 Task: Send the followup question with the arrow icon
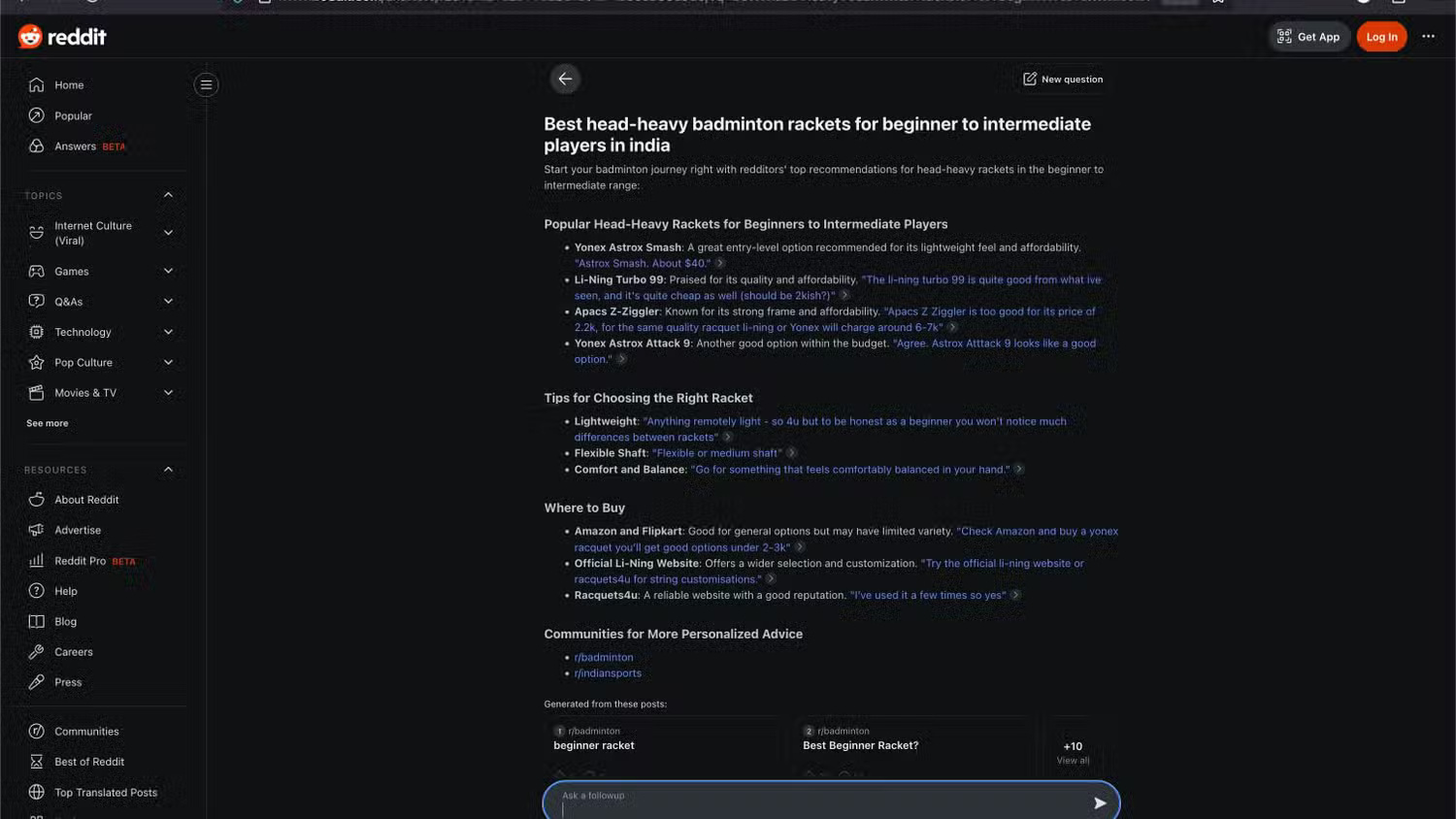click(1100, 803)
